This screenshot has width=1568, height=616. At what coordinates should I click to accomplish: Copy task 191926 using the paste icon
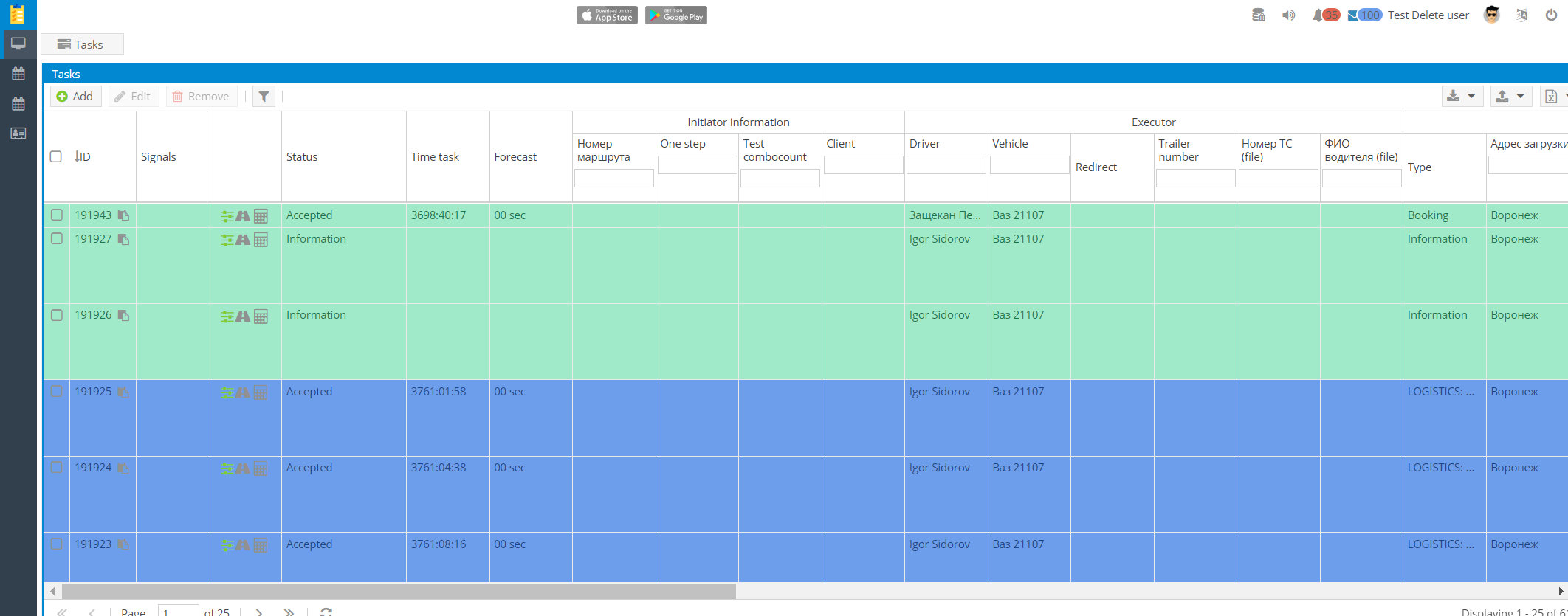(123, 316)
